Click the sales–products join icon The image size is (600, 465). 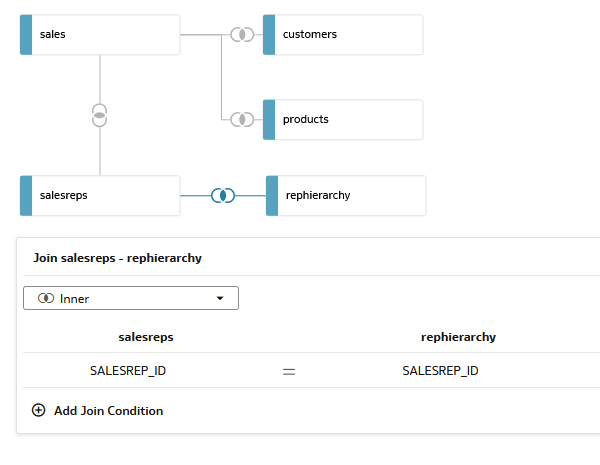coord(241,120)
